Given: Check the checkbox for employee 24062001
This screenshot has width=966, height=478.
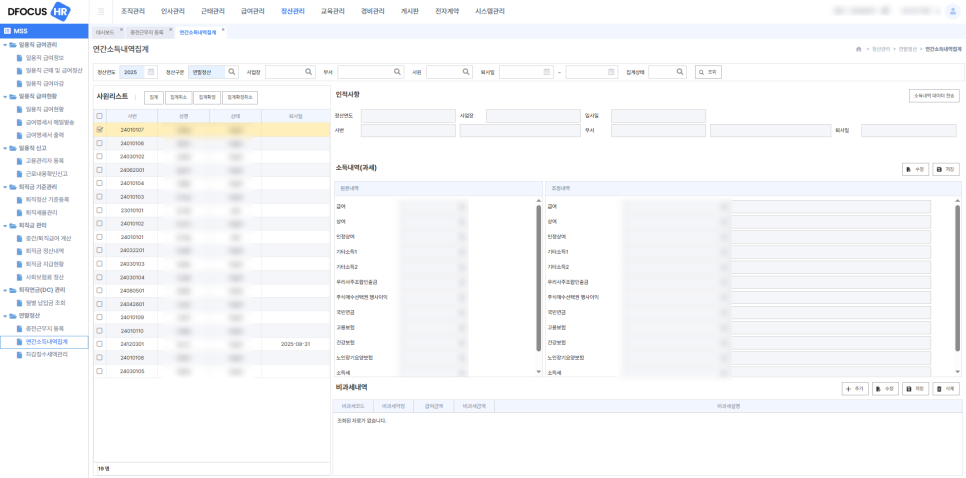Looking at the screenshot, I should pos(99,169).
